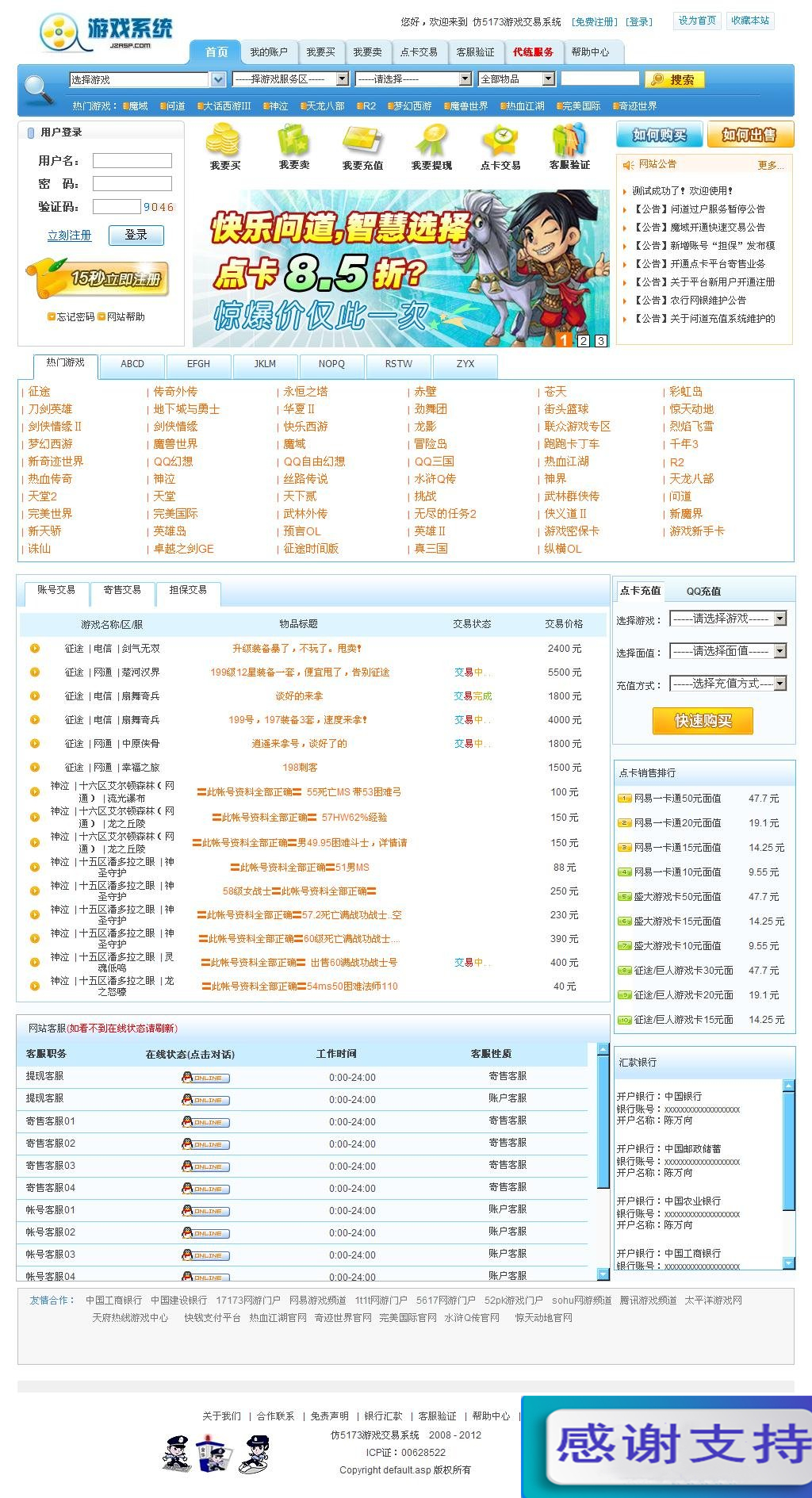
Task: Click the magnifier icon beside game search
Action: (x=39, y=90)
